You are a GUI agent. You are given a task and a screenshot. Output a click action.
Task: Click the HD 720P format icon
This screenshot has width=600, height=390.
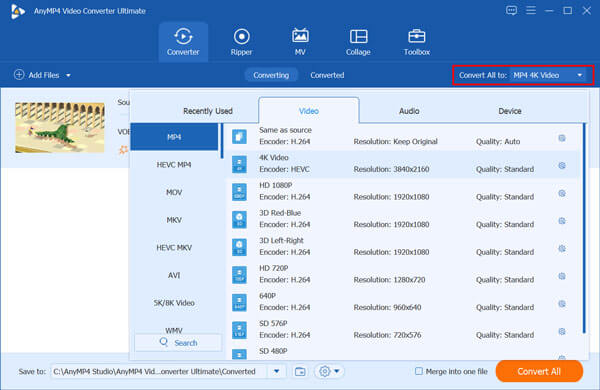coord(239,275)
